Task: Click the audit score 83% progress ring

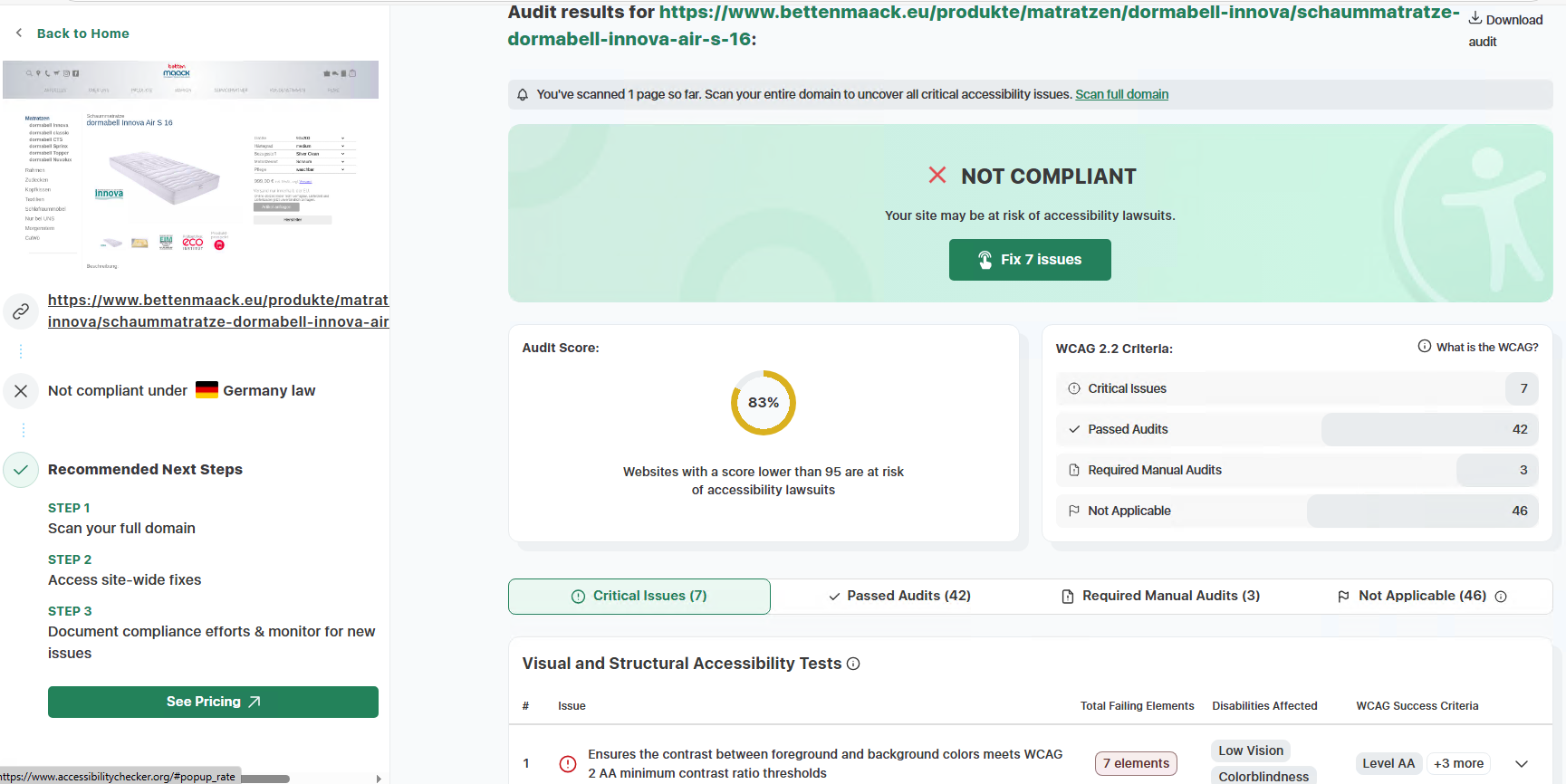Action: [764, 403]
